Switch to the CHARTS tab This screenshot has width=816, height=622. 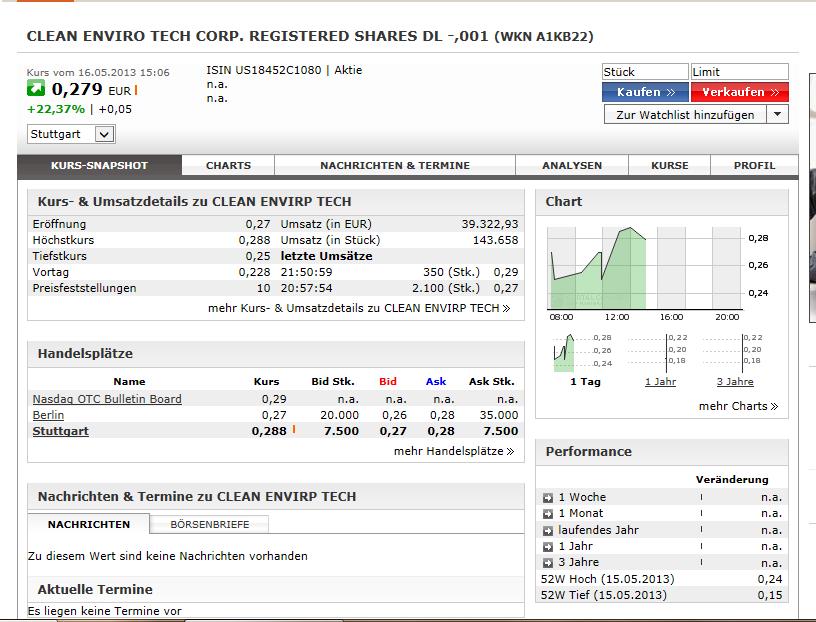pos(222,166)
